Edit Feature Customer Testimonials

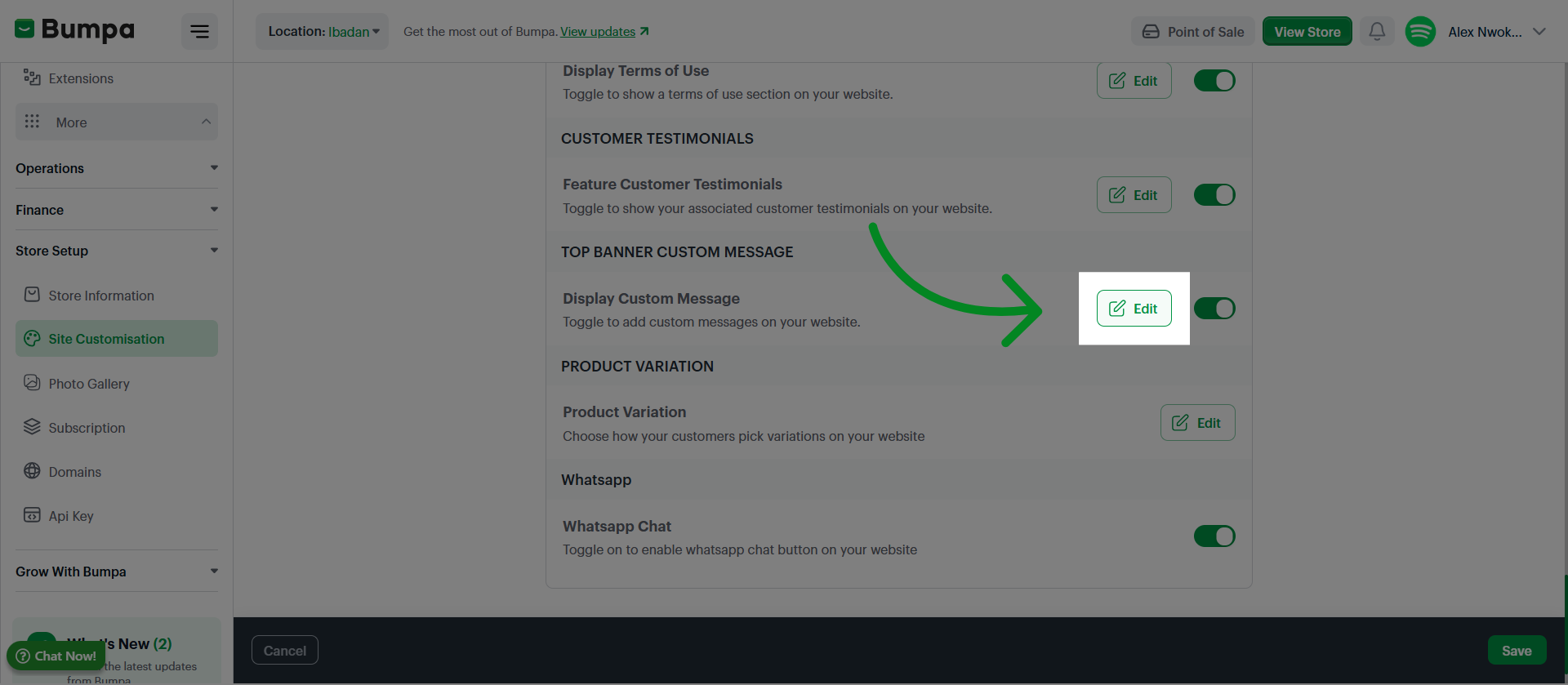coord(1134,195)
